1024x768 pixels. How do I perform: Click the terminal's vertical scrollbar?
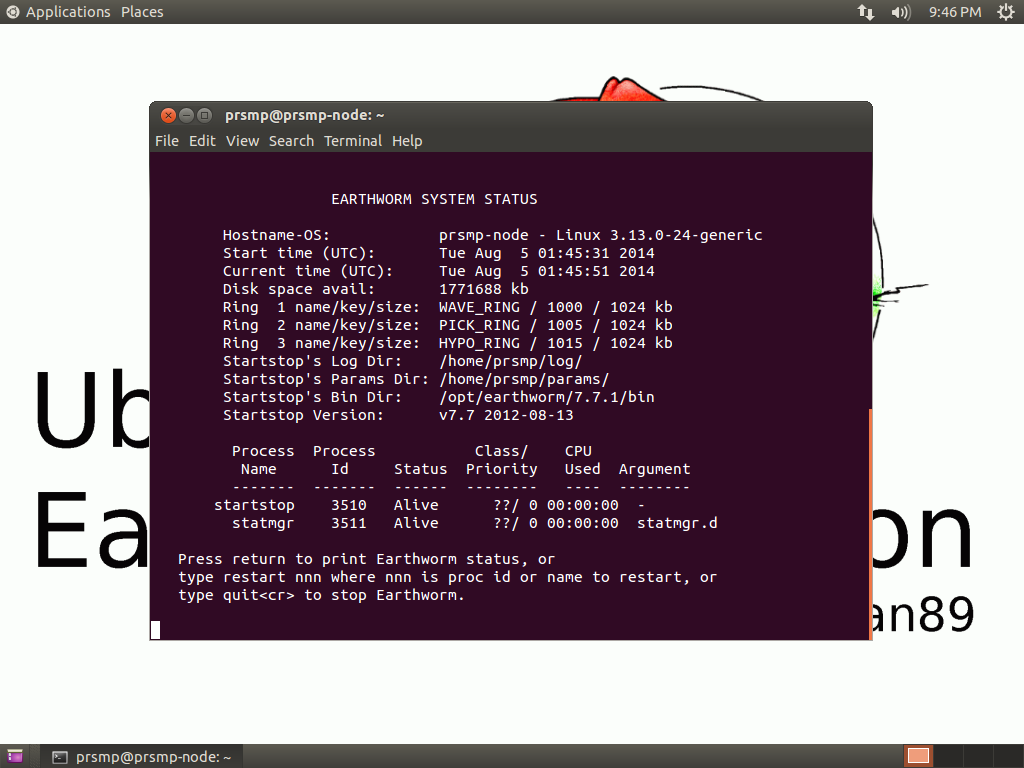tap(869, 520)
